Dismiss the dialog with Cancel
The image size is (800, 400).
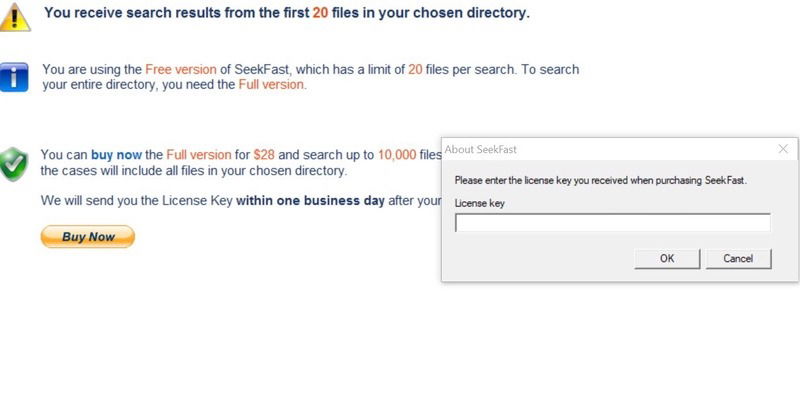click(x=738, y=259)
